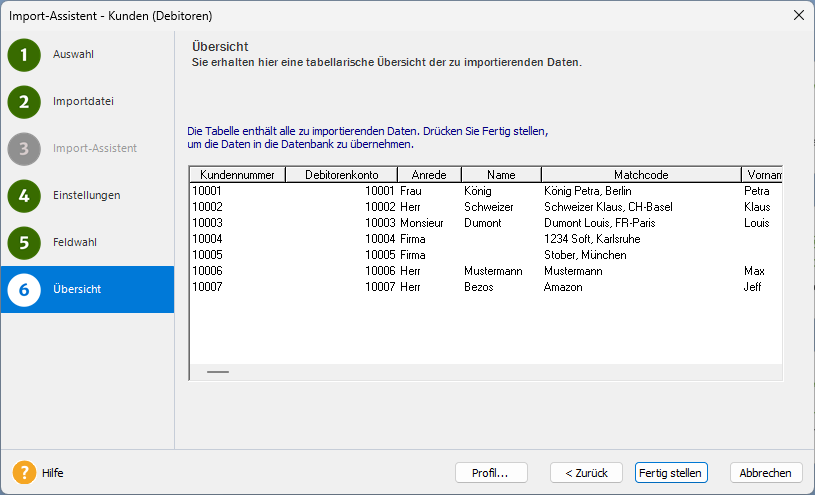Click the Debitorenkonto column header
The width and height of the screenshot is (815, 495).
(x=341, y=175)
